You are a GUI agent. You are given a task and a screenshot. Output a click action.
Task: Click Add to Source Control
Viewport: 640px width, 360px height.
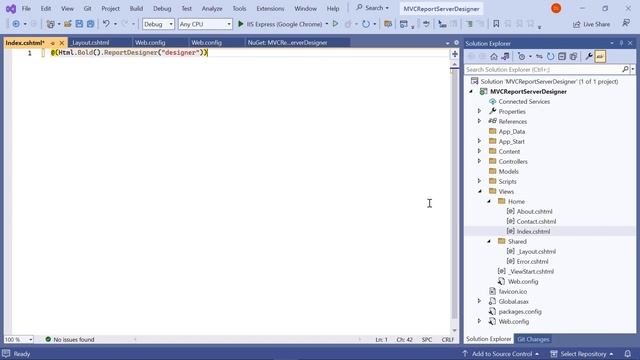pyautogui.click(x=501, y=353)
